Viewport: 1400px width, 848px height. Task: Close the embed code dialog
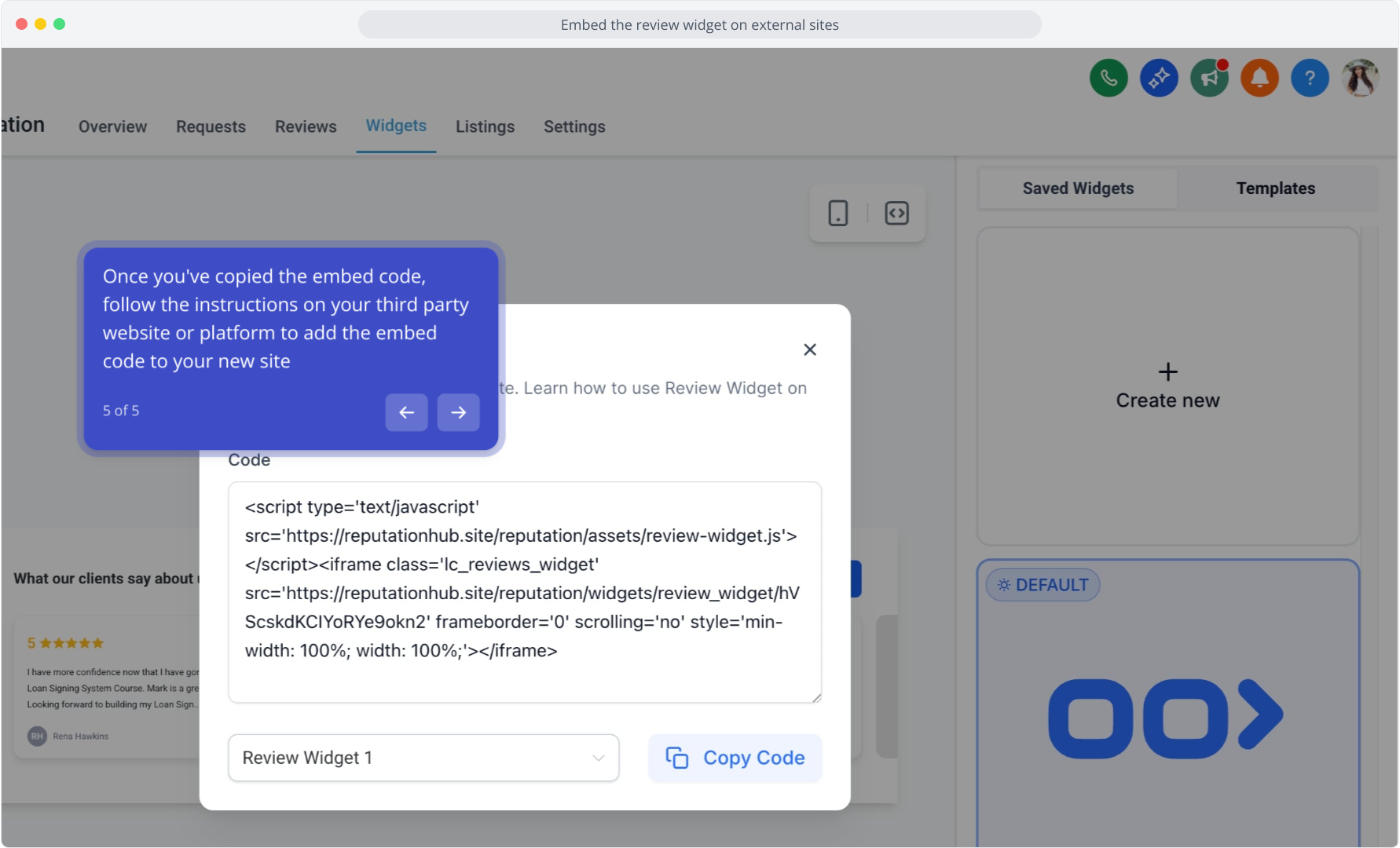pyautogui.click(x=810, y=349)
